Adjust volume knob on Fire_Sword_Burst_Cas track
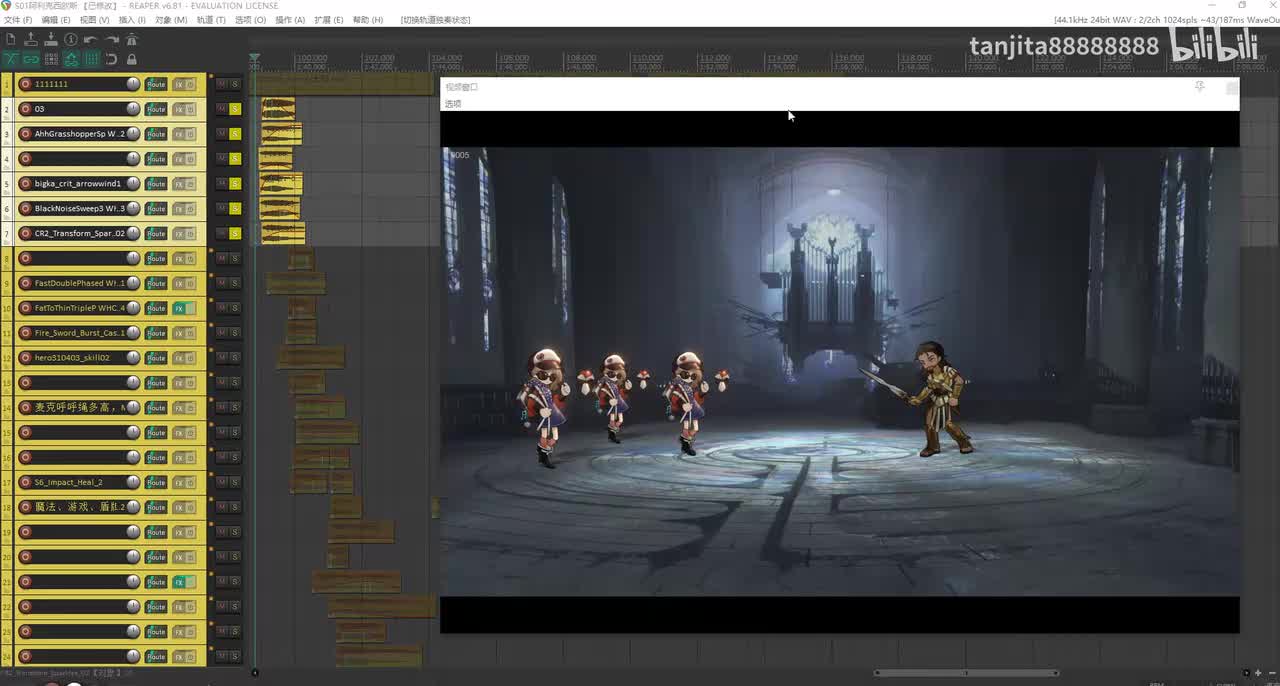Image resolution: width=1280 pixels, height=686 pixels. point(132,333)
